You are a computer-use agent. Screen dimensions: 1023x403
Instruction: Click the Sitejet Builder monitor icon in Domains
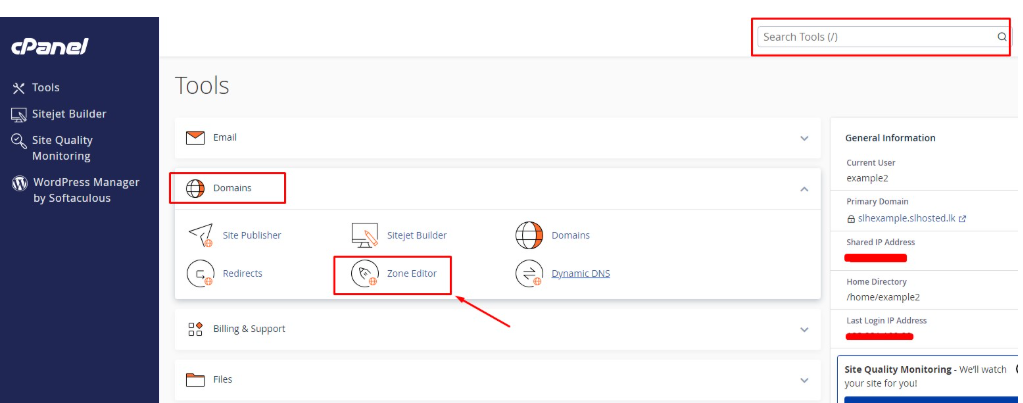point(364,235)
